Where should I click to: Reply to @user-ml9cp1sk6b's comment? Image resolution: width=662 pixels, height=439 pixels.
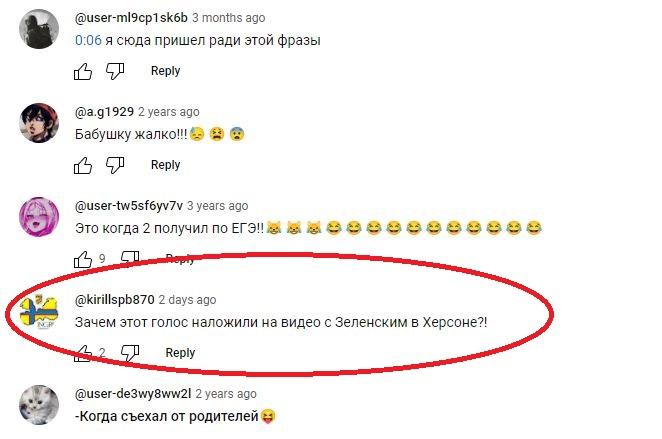point(166,71)
